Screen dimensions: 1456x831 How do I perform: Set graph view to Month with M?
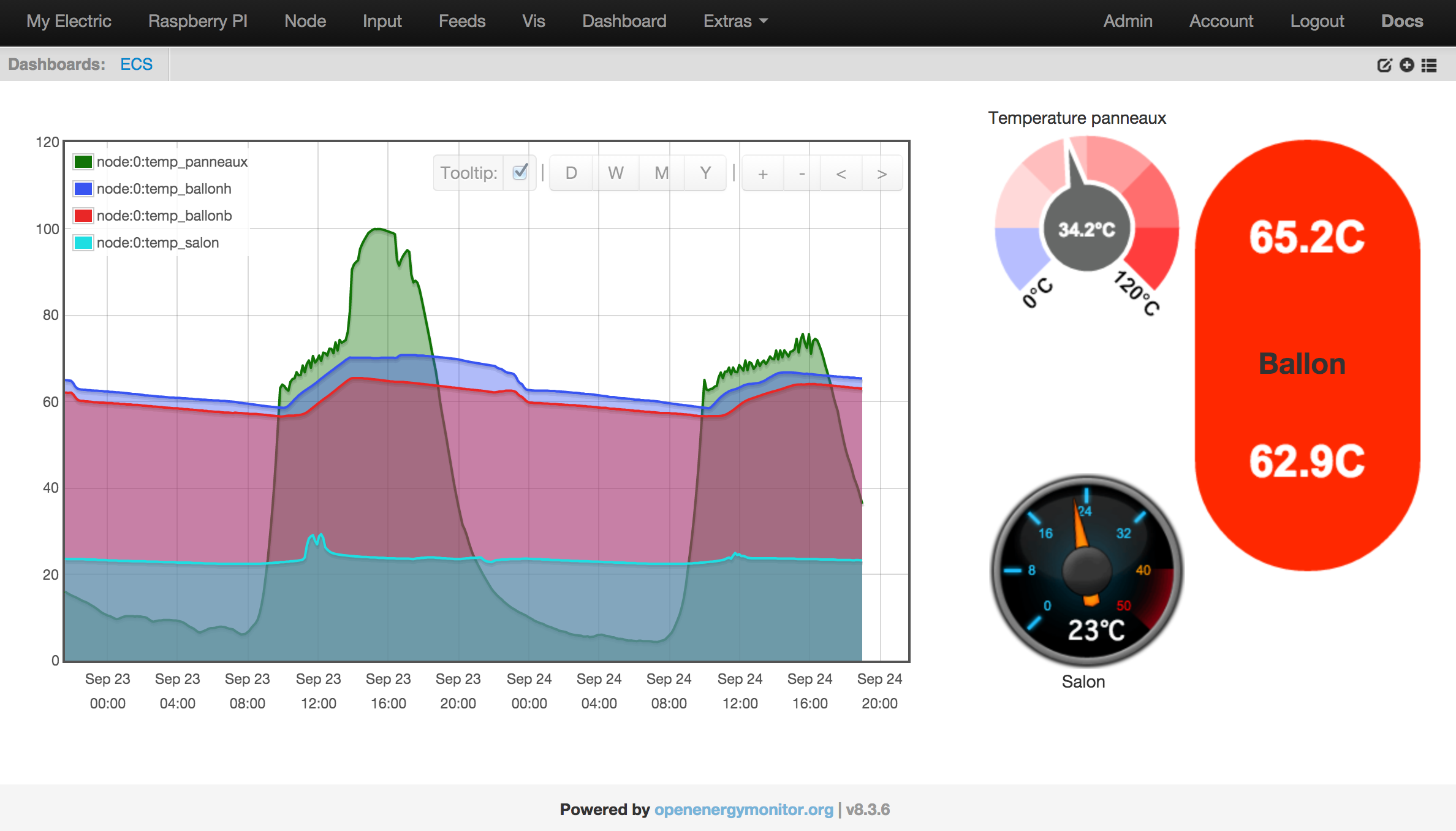[x=661, y=173]
